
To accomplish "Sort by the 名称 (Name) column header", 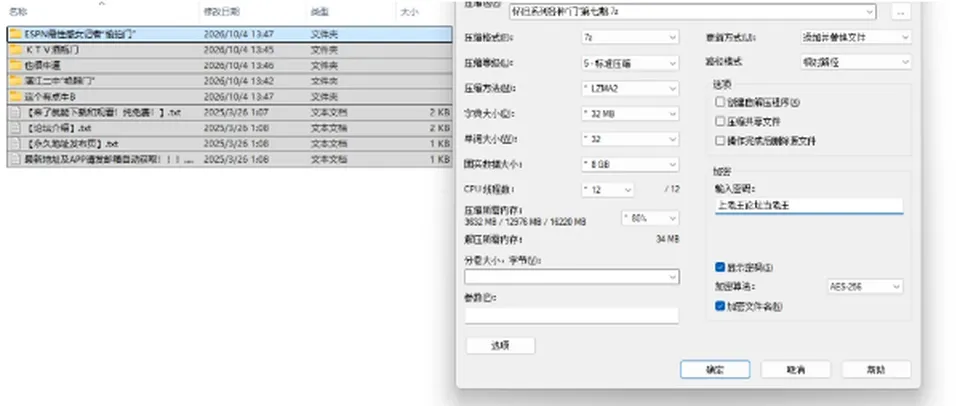I will tap(19, 12).
